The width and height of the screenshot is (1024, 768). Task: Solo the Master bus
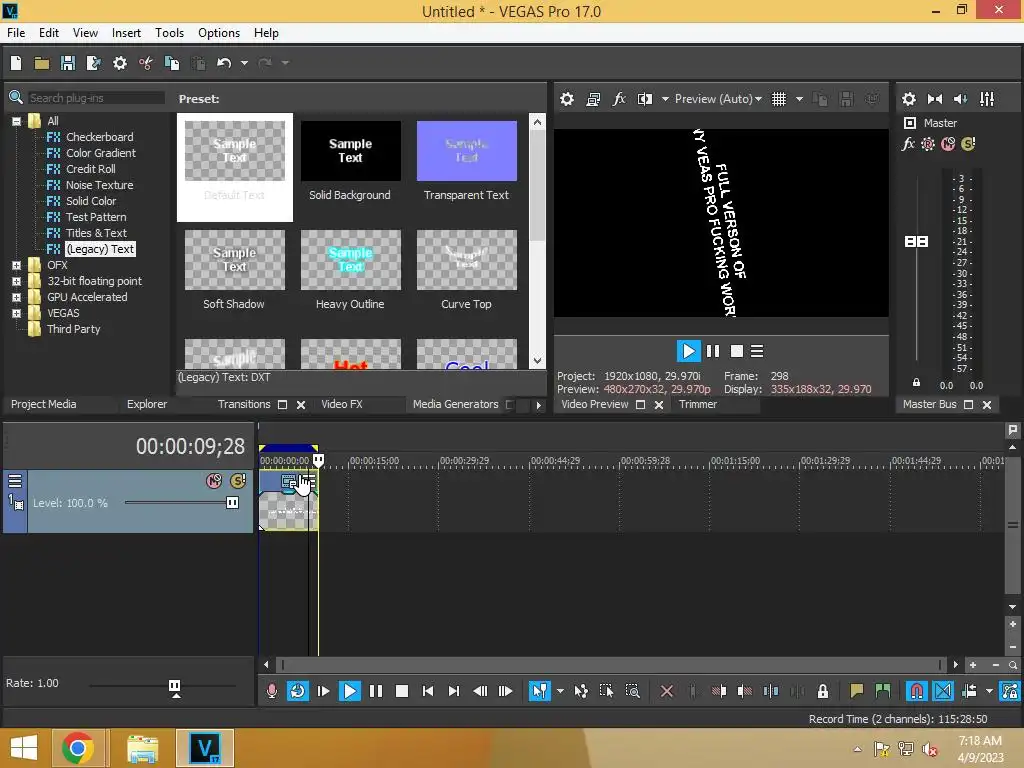tap(968, 144)
